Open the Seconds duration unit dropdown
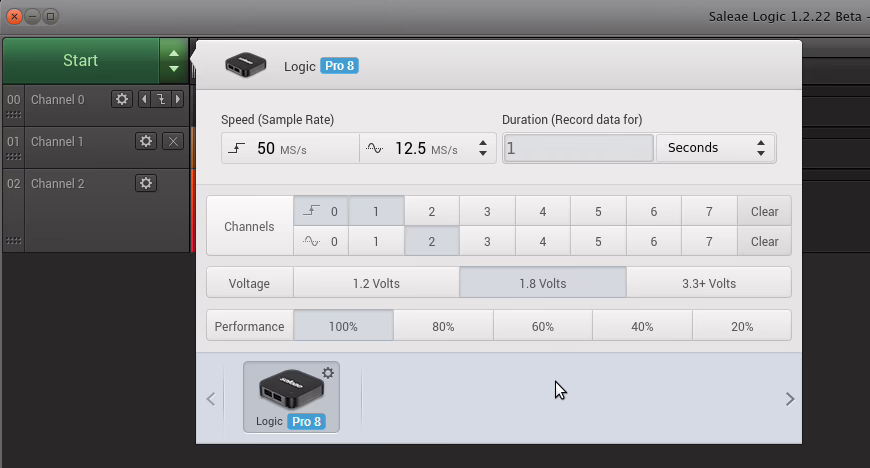 (x=715, y=148)
